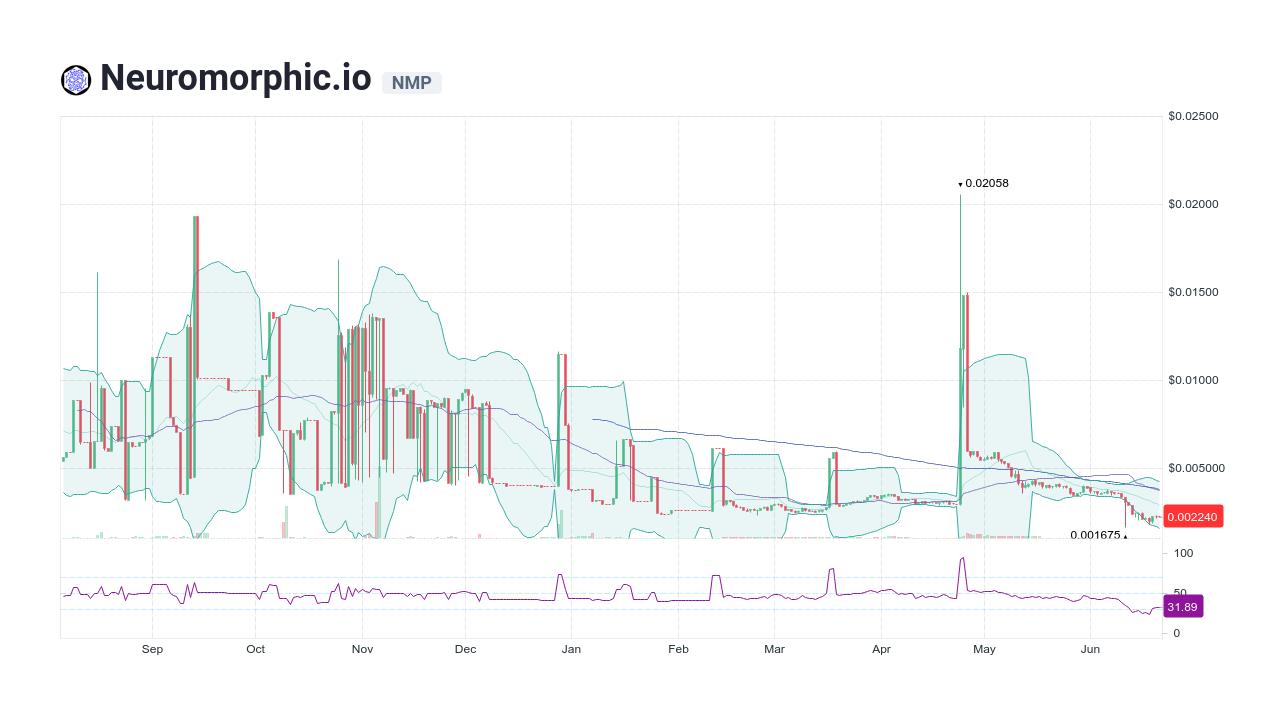Open the Sep axis label menu

pos(152,649)
